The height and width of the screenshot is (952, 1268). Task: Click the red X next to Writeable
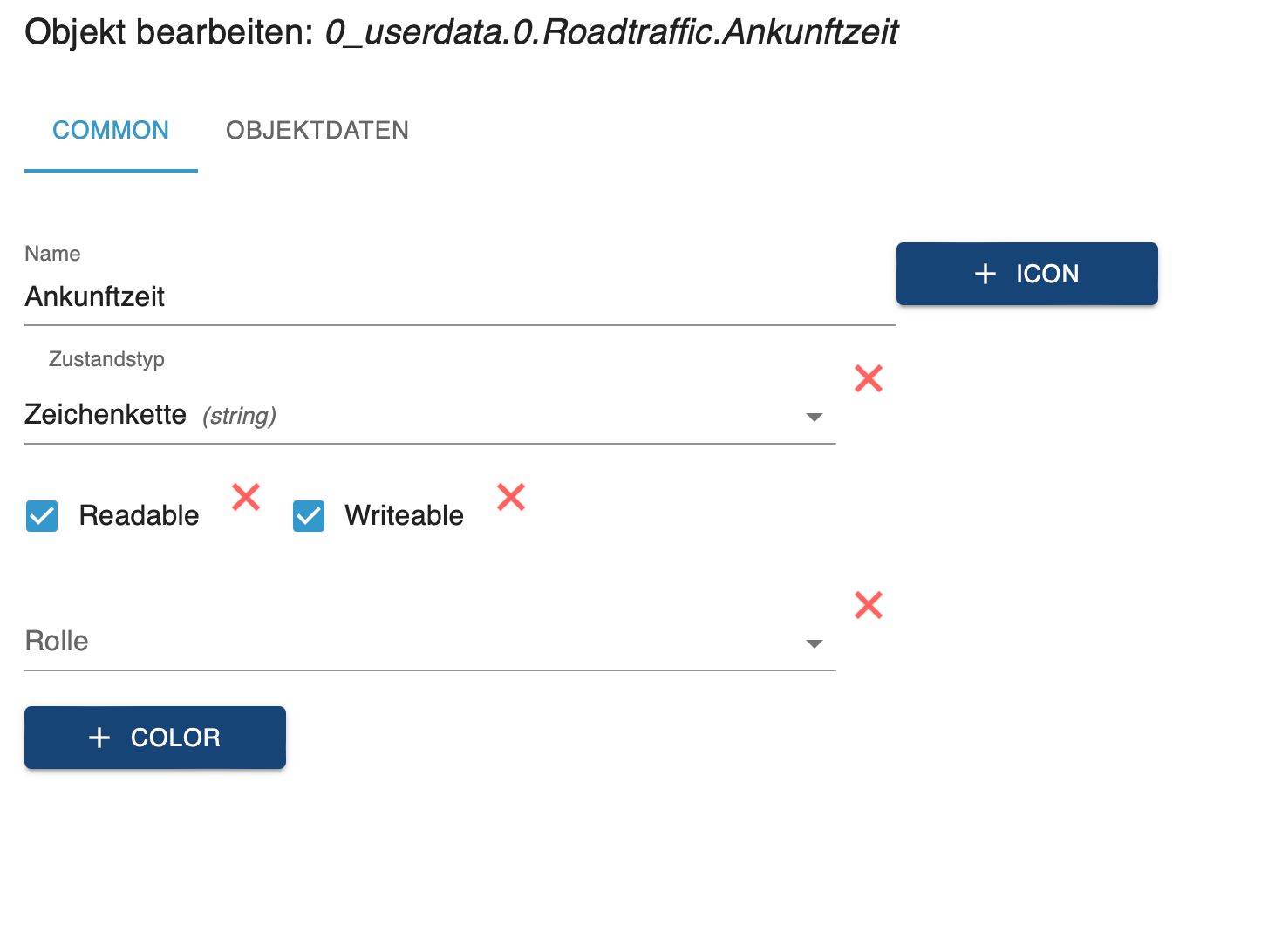[511, 497]
